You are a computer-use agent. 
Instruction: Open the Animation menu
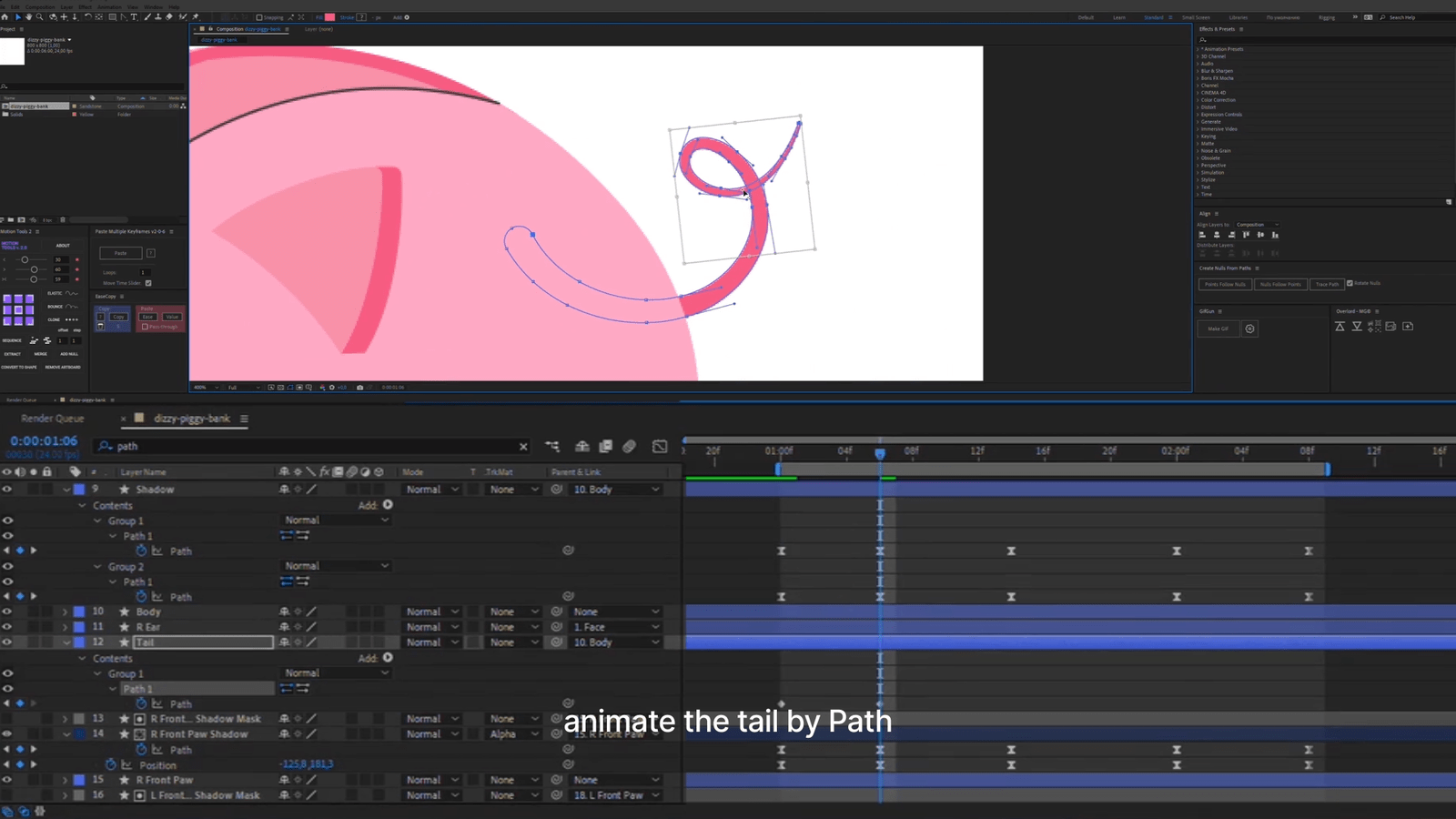[109, 6]
